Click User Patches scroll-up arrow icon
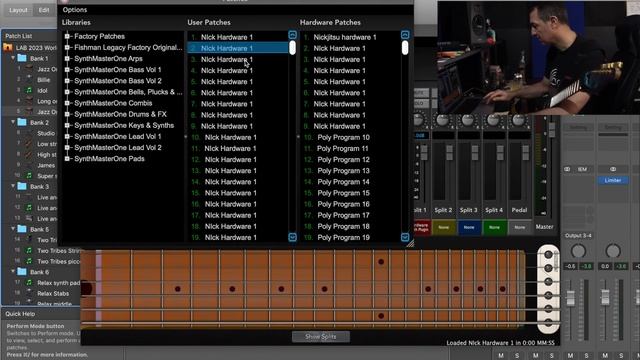This screenshot has height=360, width=640. pyautogui.click(x=292, y=35)
